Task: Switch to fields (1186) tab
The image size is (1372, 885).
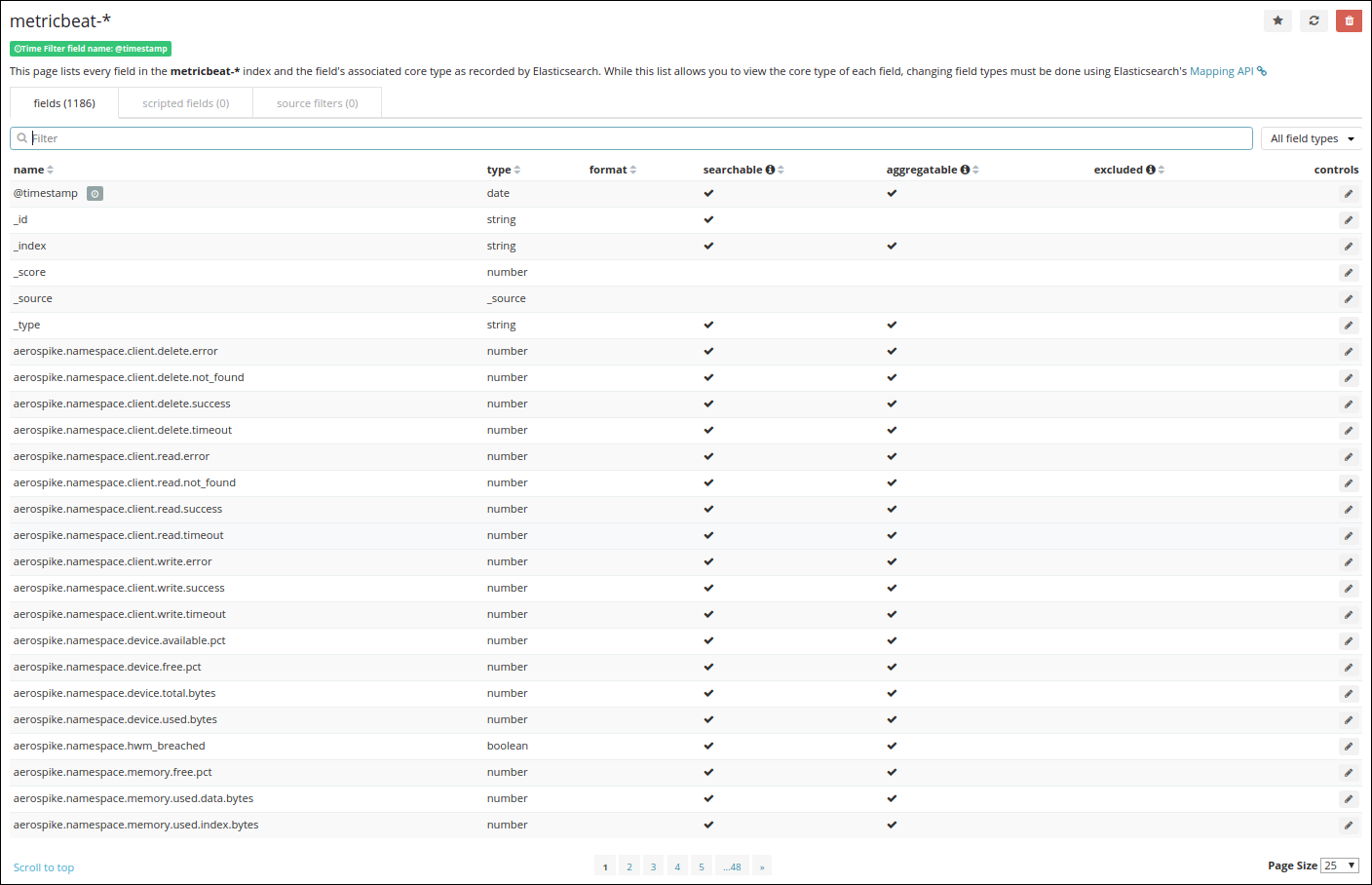Action: [64, 103]
